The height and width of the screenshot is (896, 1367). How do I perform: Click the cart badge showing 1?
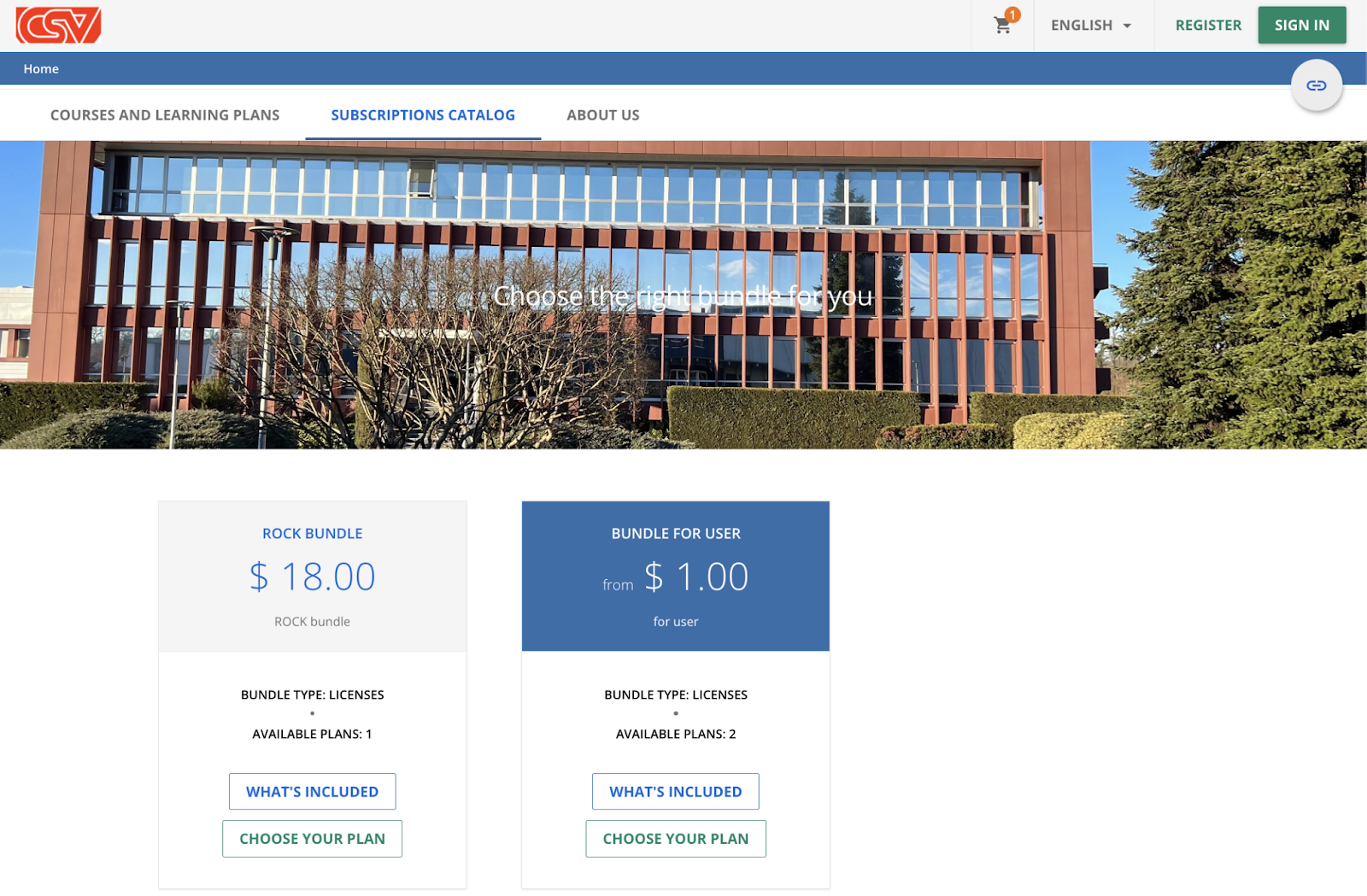tap(1012, 15)
